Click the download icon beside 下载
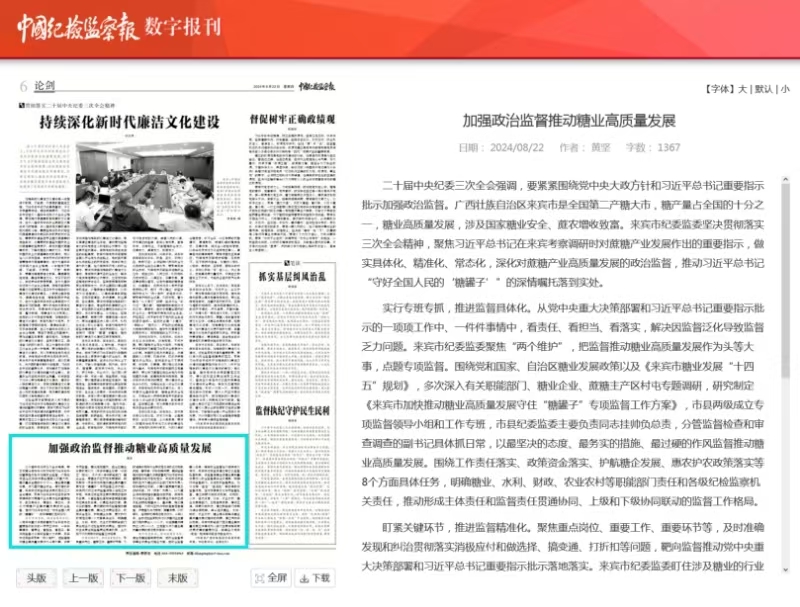Image resolution: width=800 pixels, height=607 pixels. click(305, 578)
